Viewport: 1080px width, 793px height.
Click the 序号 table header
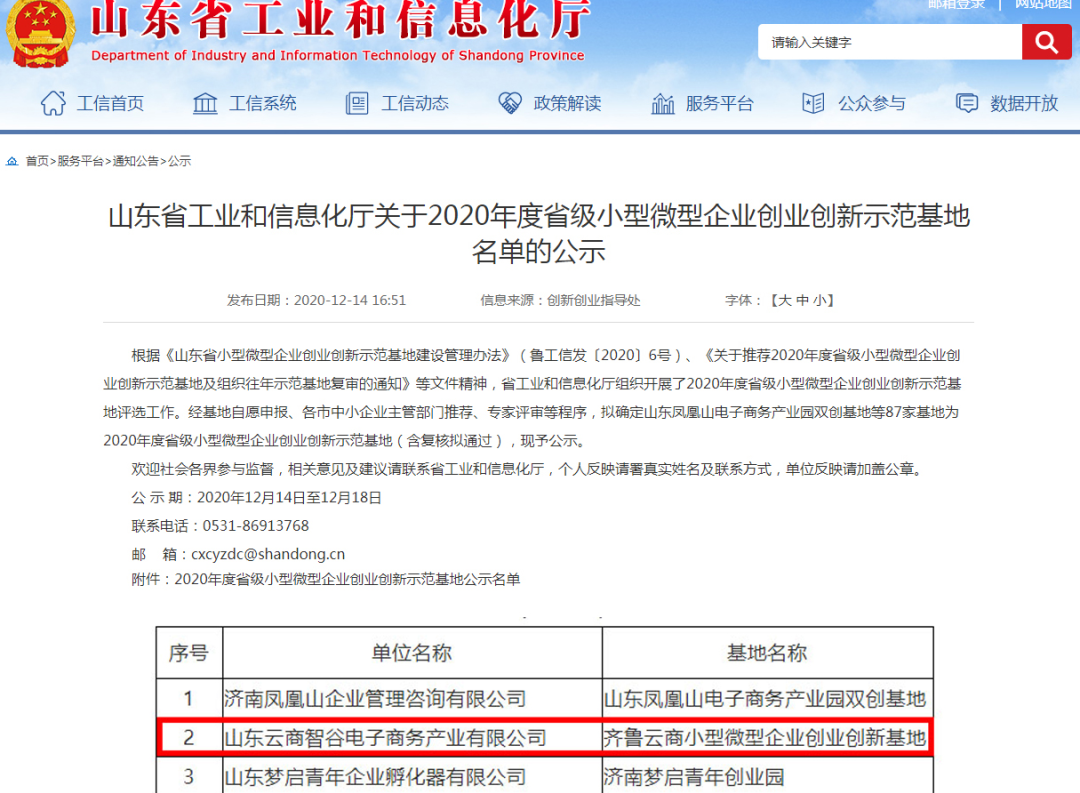coord(189,652)
